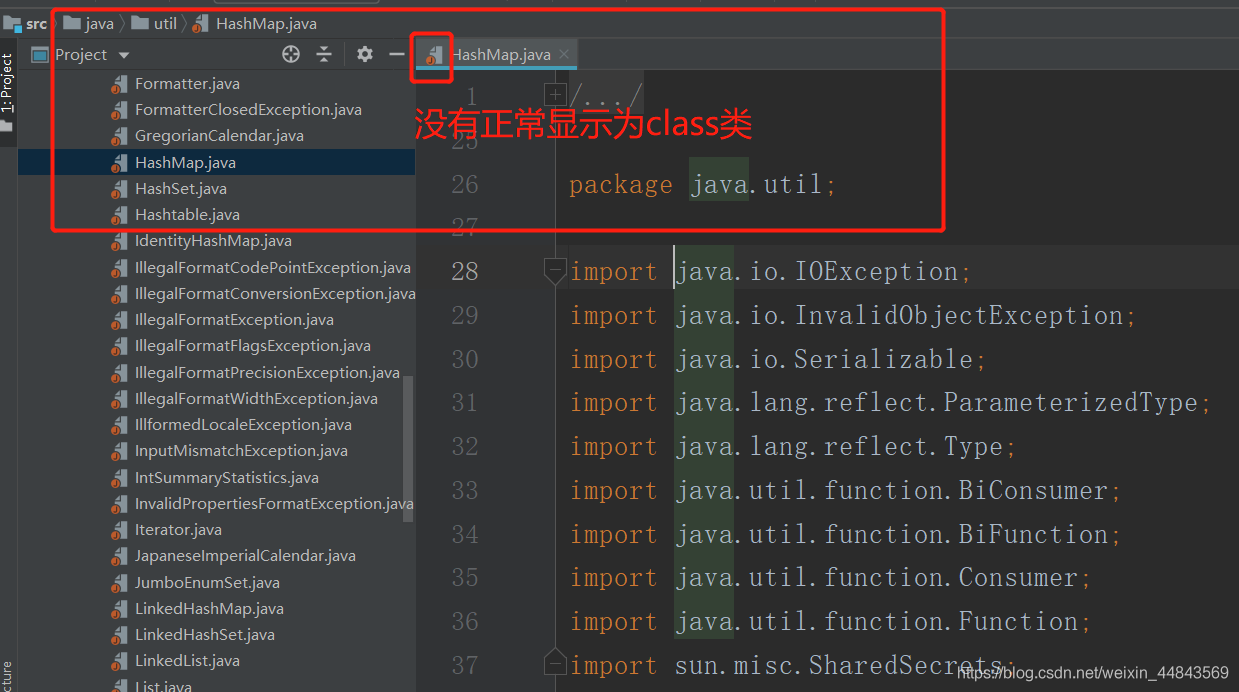This screenshot has height=692, width=1239.
Task: Click line number 31 in the gutter
Action: coord(465,403)
